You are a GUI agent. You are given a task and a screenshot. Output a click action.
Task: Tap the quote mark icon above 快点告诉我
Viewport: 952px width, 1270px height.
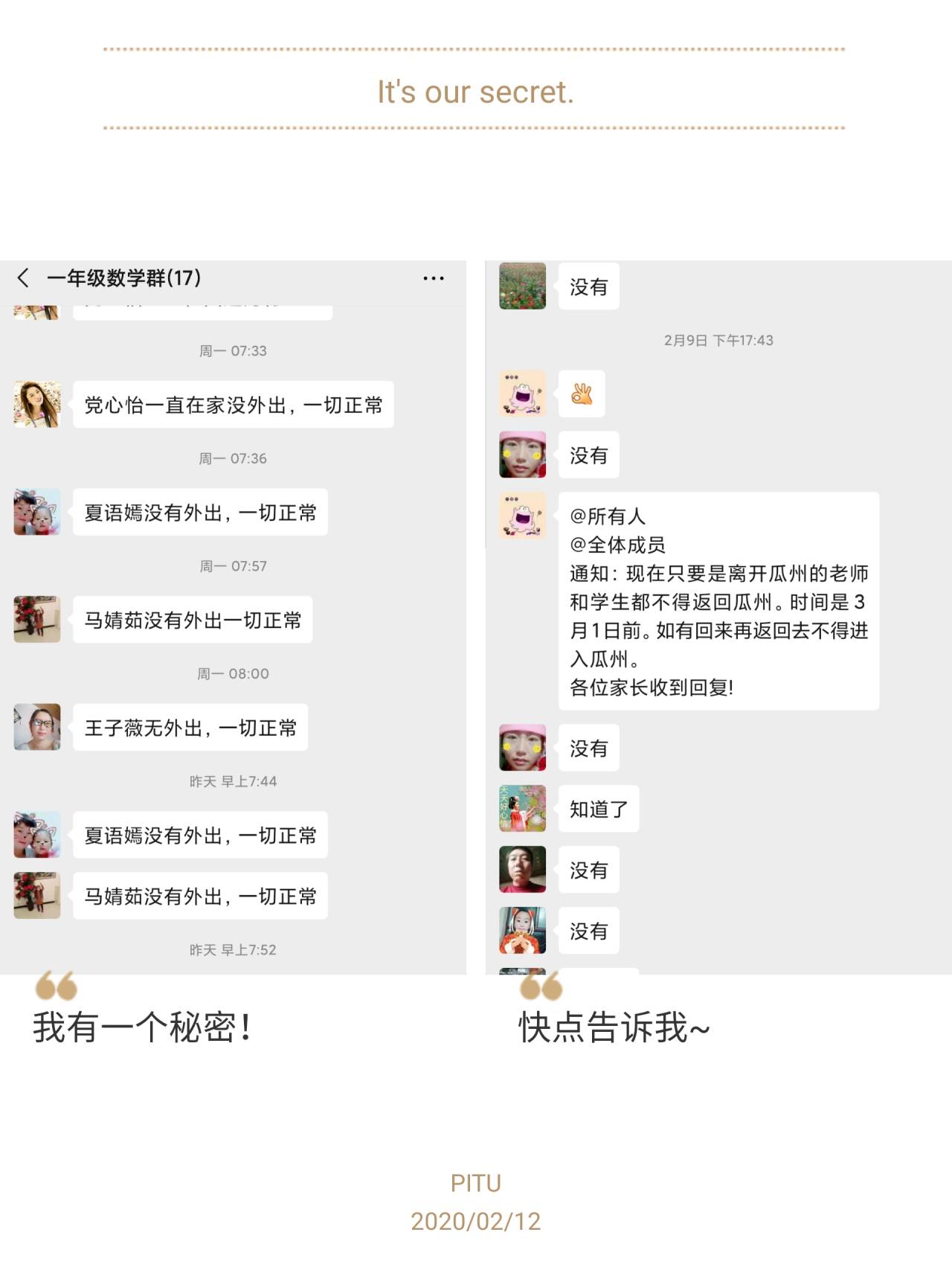pos(541,985)
